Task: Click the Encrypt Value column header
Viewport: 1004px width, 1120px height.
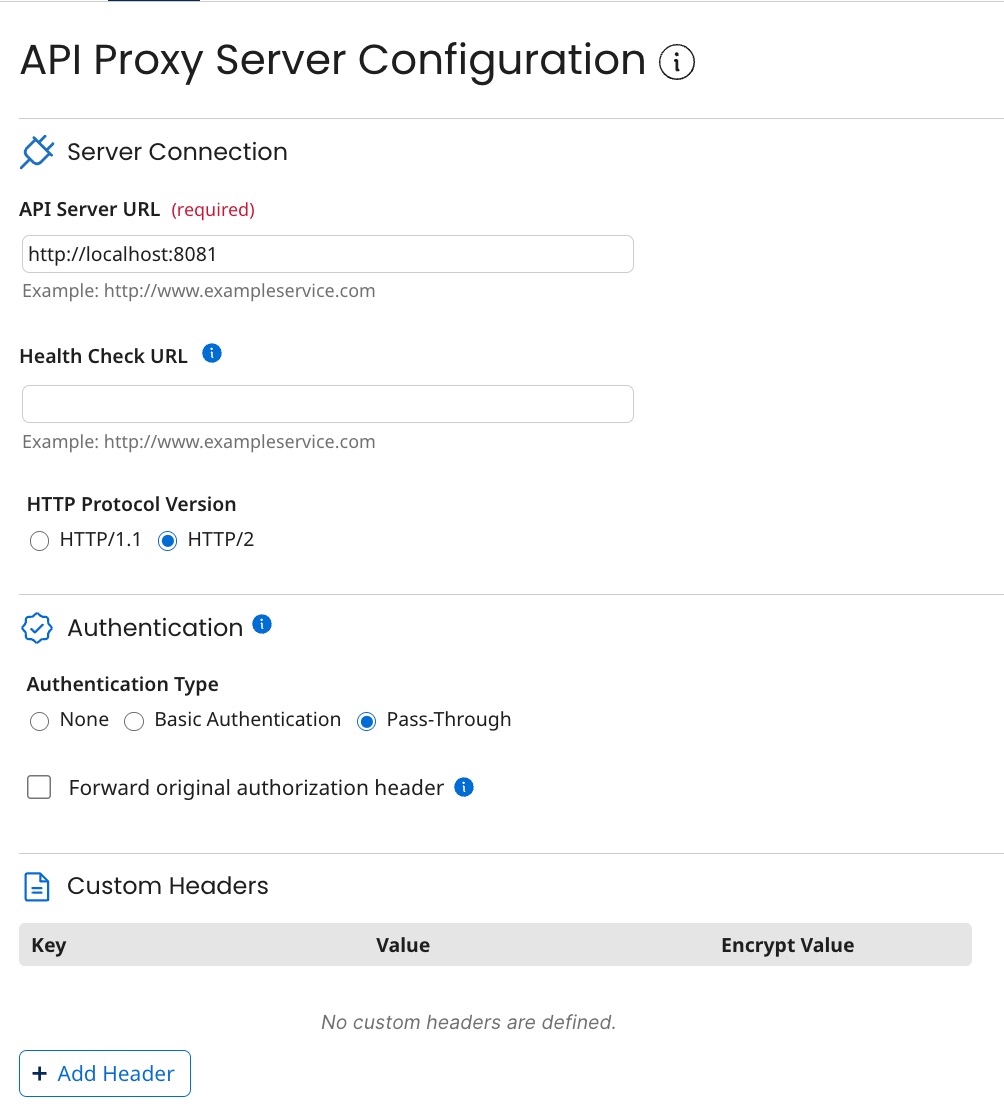Action: click(x=787, y=945)
